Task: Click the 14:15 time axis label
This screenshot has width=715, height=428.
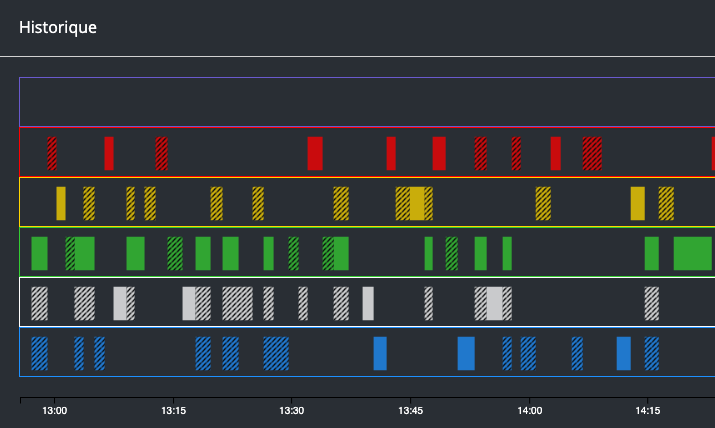Action: tap(647, 411)
